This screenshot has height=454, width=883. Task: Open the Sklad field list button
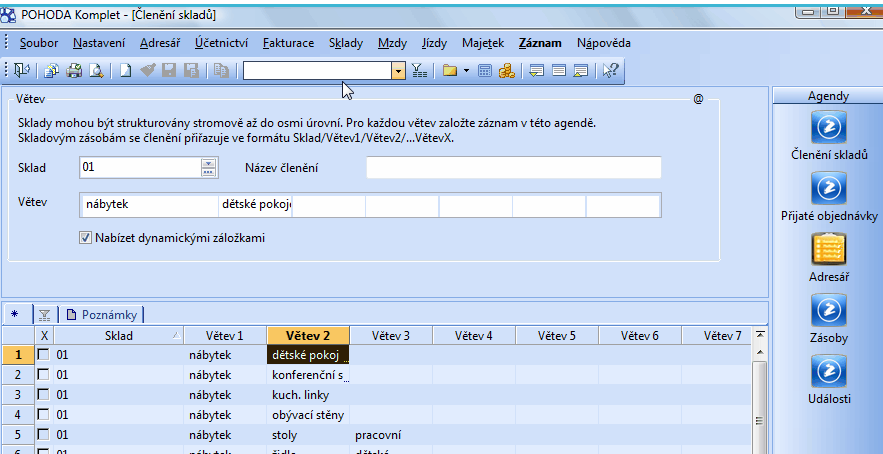pyautogui.click(x=209, y=168)
